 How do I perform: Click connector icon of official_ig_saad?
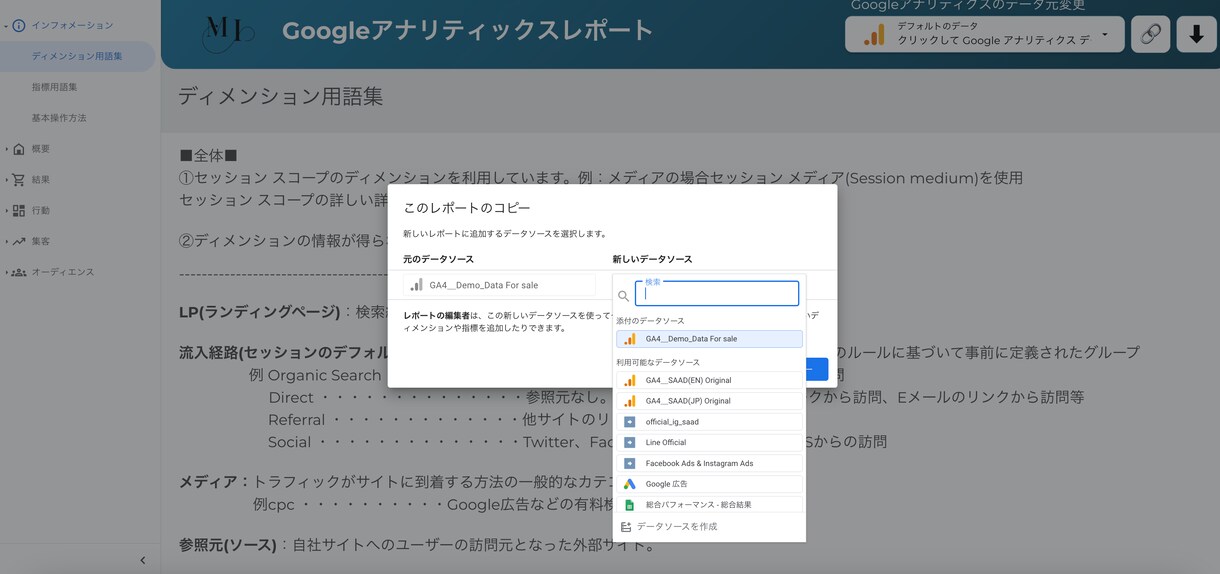click(629, 422)
